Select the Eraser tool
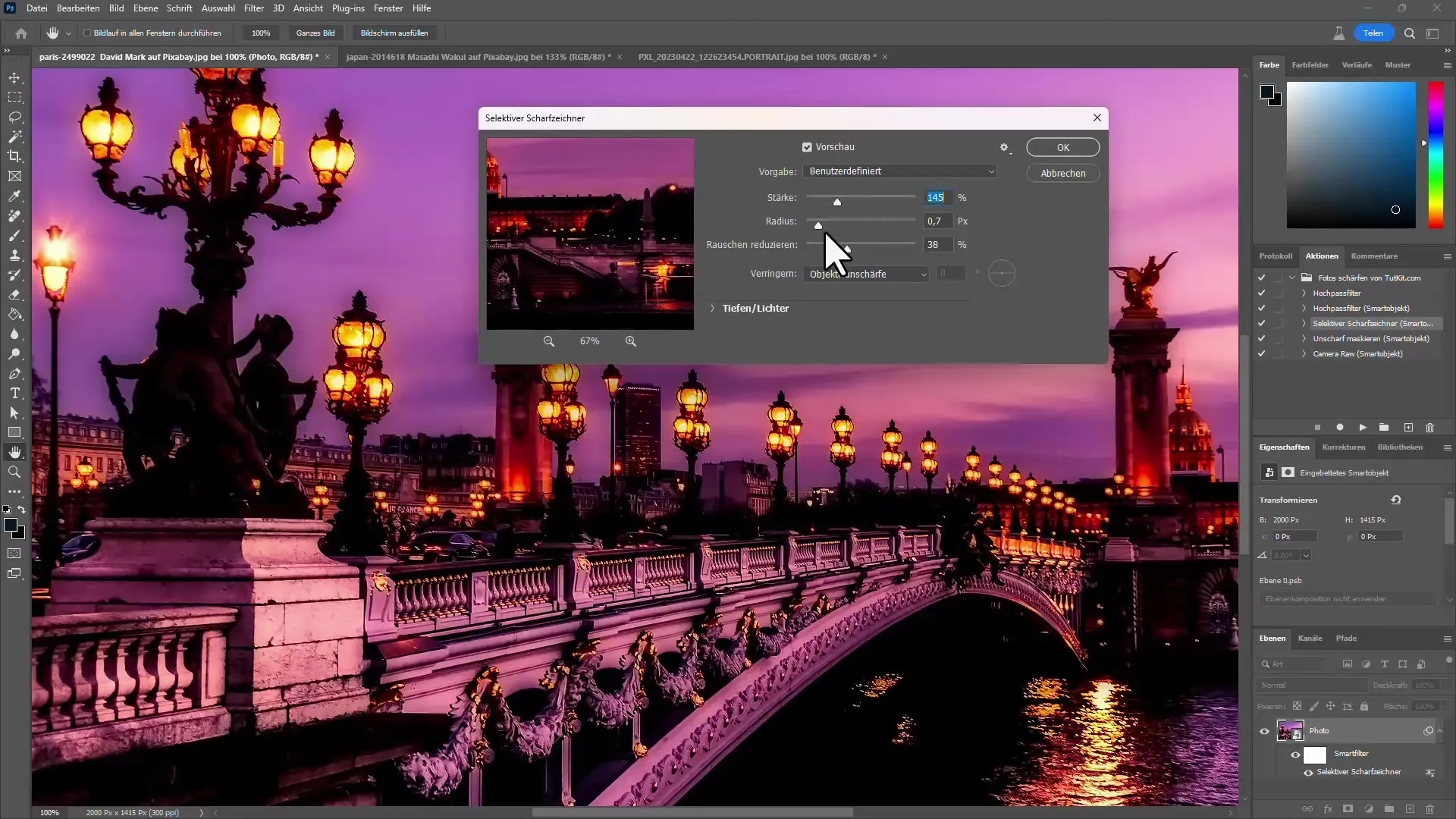 click(x=14, y=295)
